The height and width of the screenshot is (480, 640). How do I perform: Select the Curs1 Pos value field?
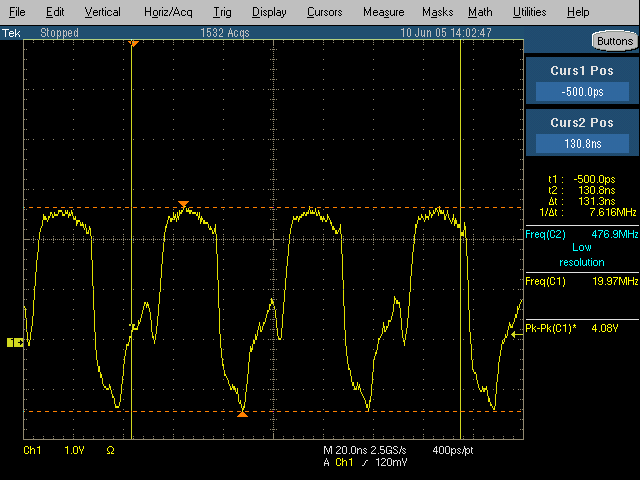tap(582, 91)
